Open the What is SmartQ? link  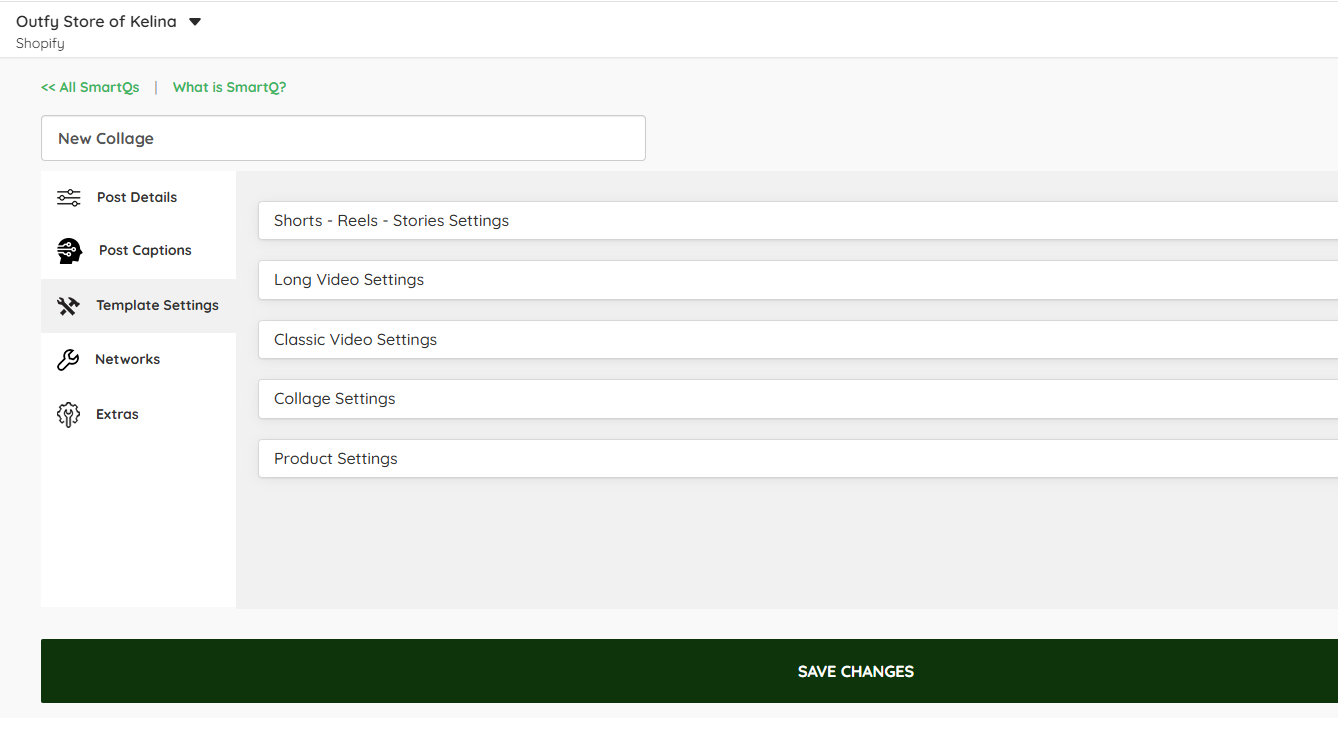(x=229, y=87)
